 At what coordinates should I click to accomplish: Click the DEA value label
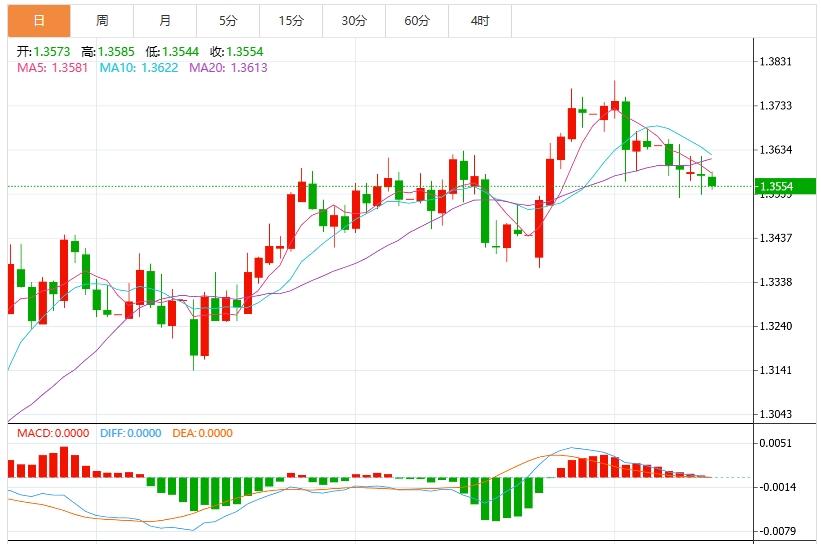(x=202, y=433)
